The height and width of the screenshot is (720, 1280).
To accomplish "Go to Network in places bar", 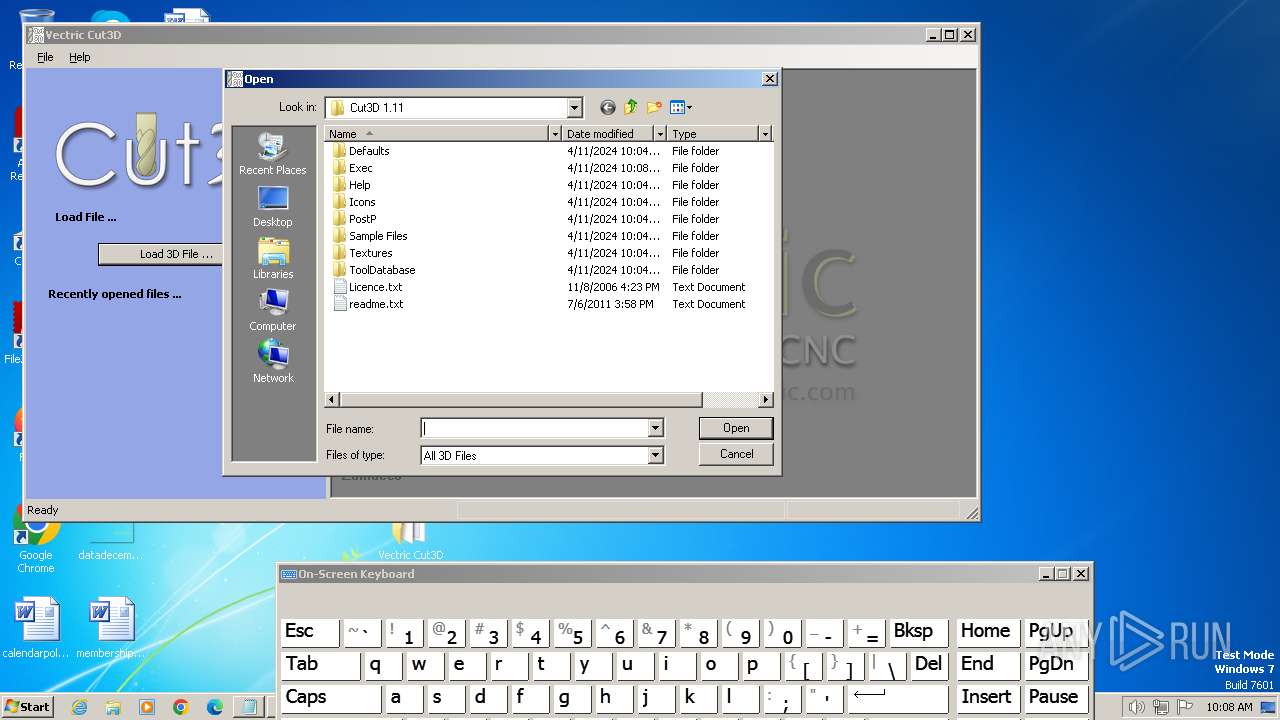I will 272,363.
